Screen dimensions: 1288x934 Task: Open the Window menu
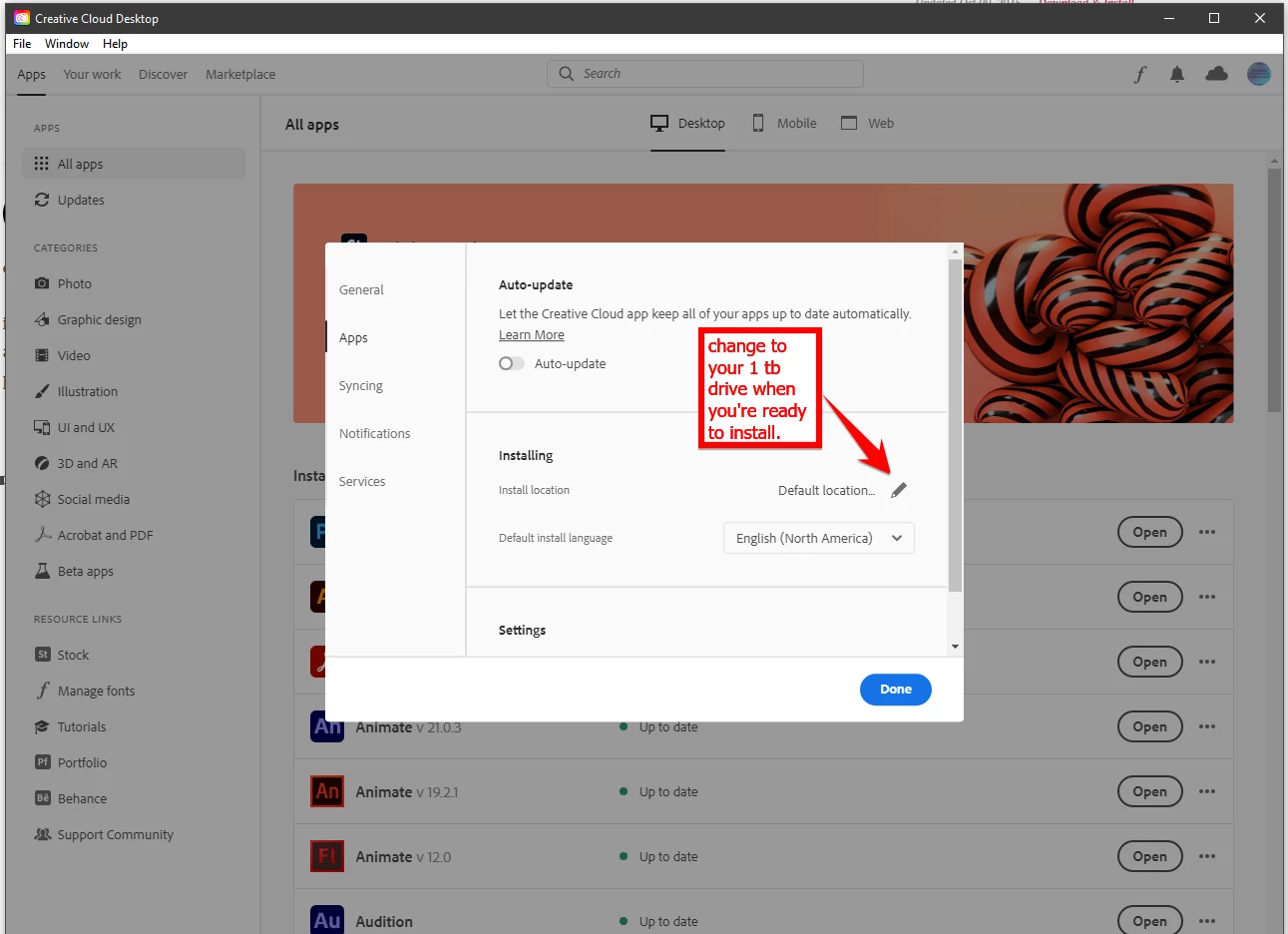tap(67, 44)
